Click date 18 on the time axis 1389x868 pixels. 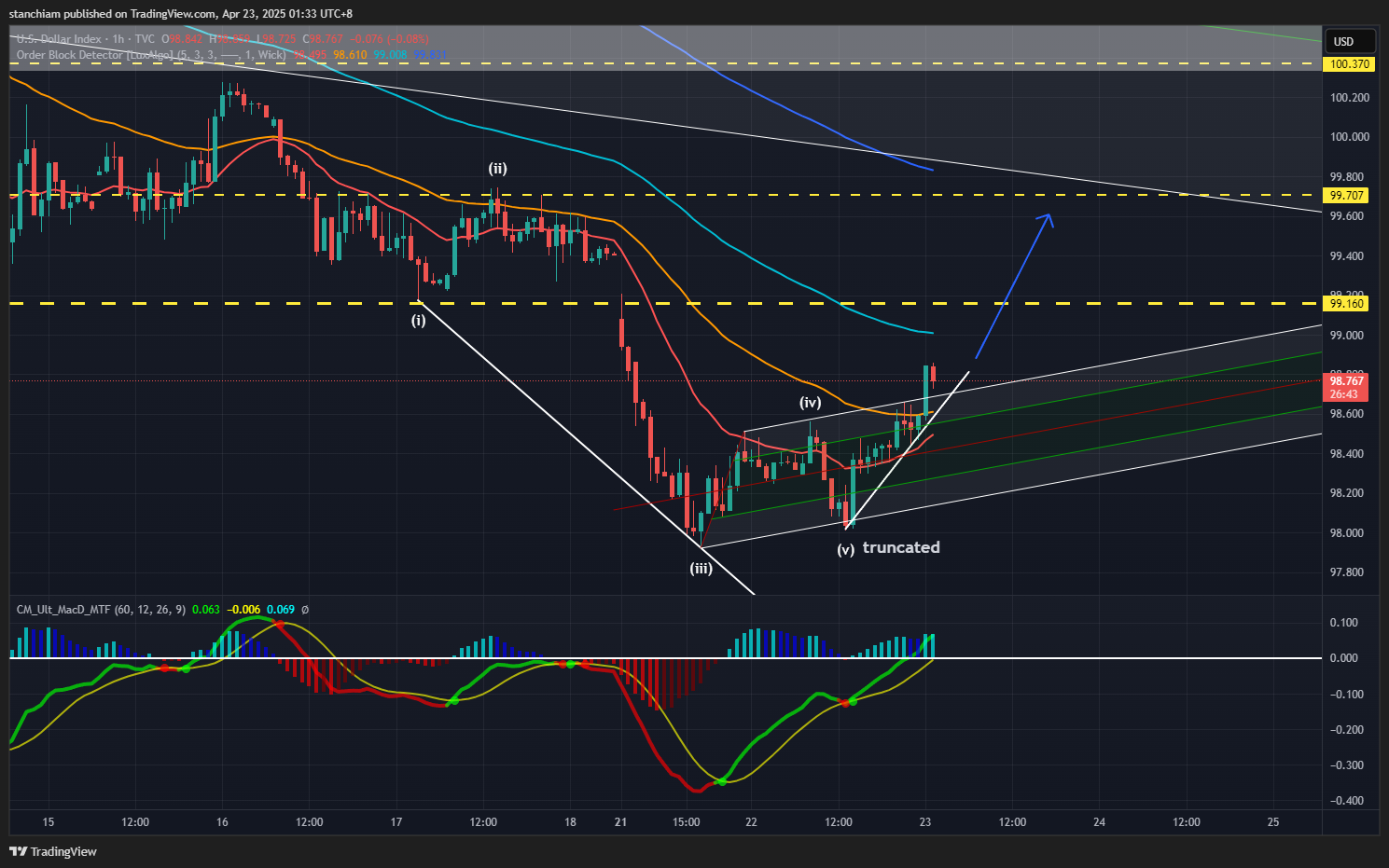pyautogui.click(x=570, y=822)
